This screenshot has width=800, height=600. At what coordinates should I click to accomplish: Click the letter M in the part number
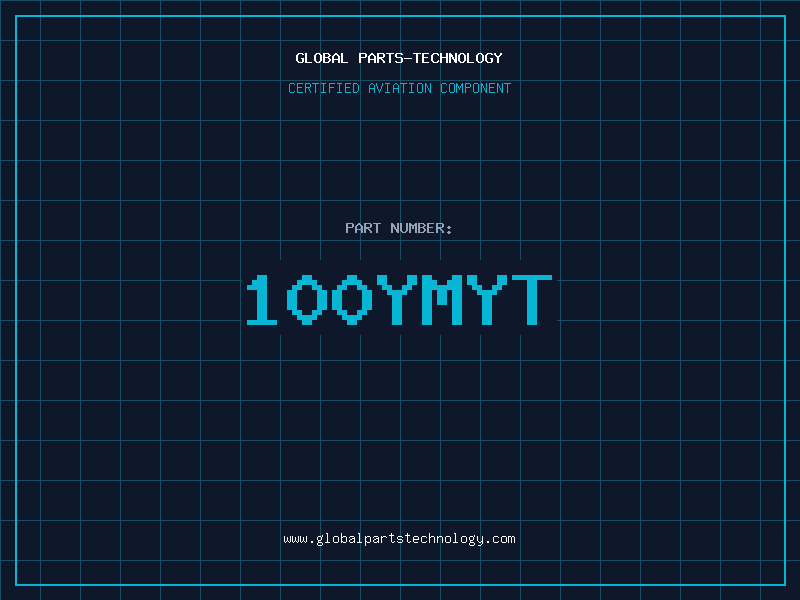(x=441, y=300)
